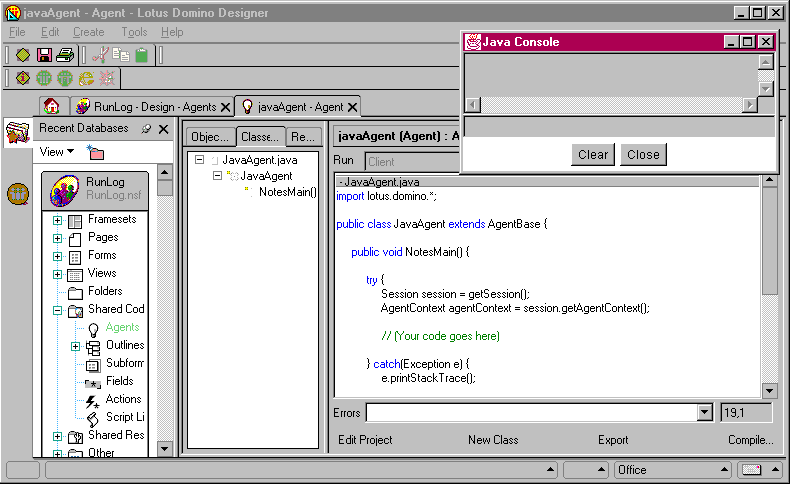Save the agent with the floppy disk icon

(x=44, y=55)
